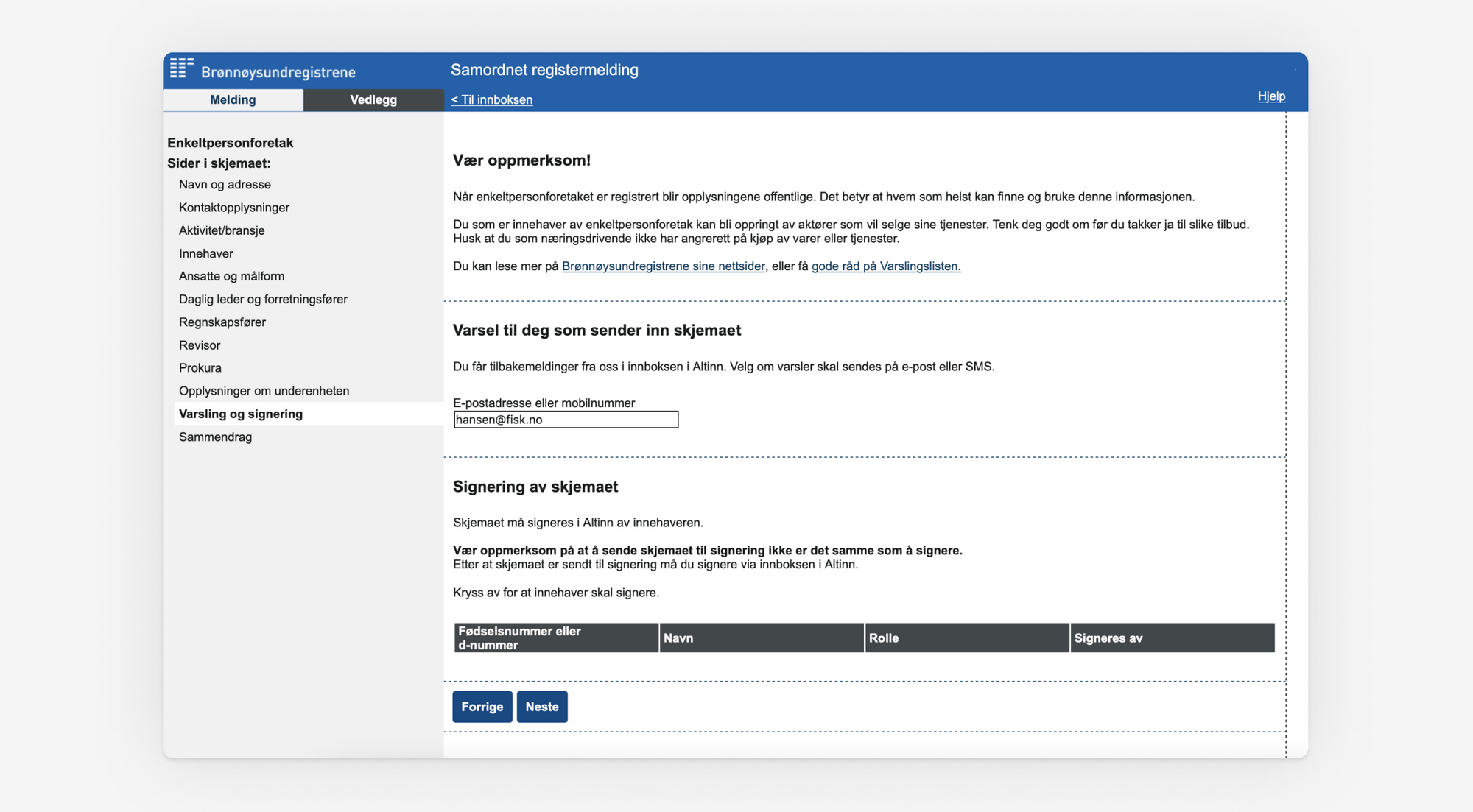
Task: Click the Brønnøysundregistrene logo icon
Action: coord(181,68)
